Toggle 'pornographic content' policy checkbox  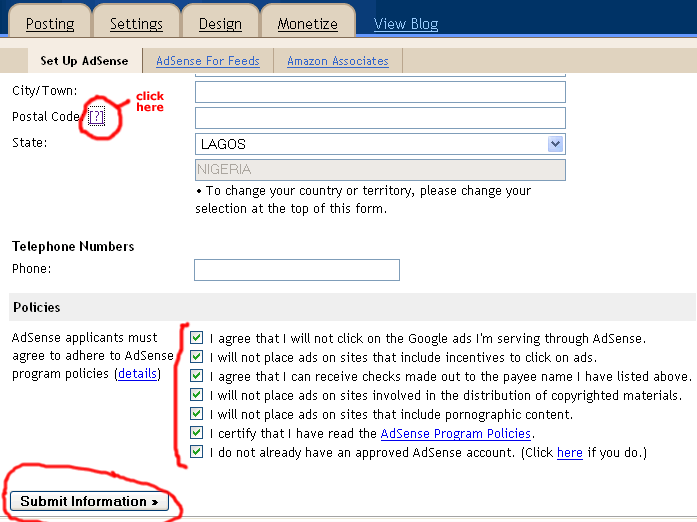click(x=196, y=414)
